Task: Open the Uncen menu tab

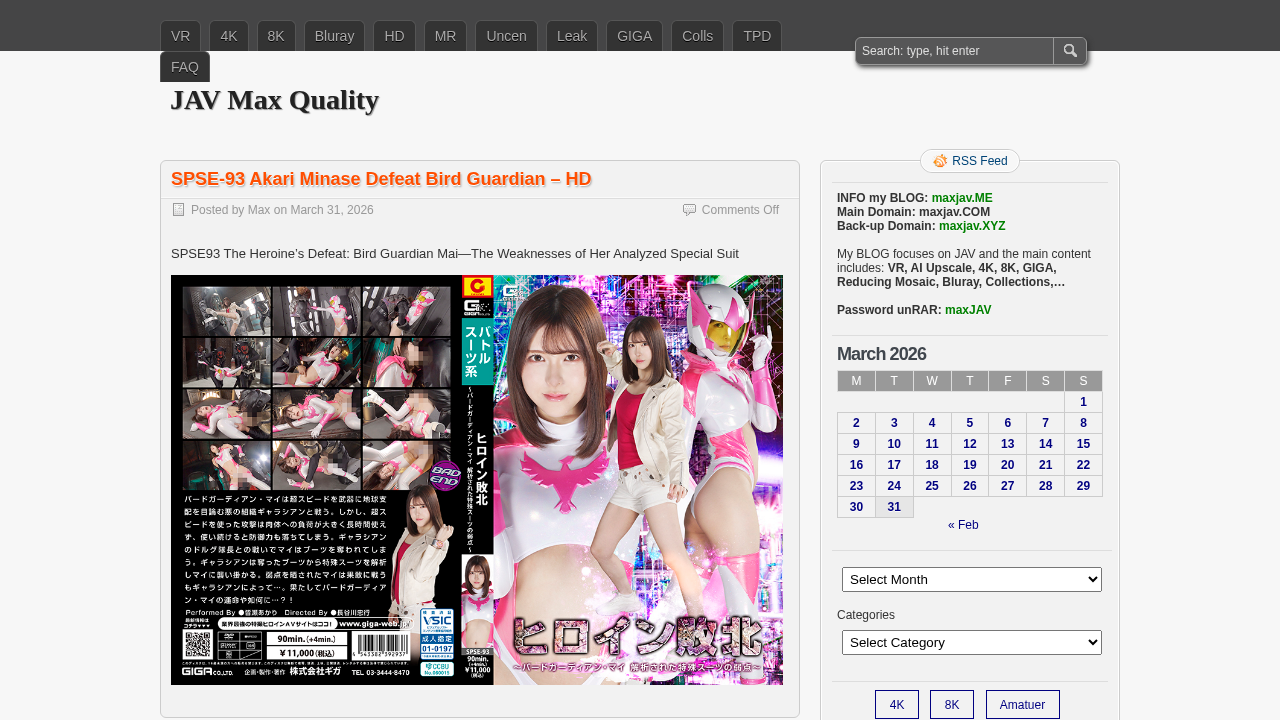Action: coord(506,36)
